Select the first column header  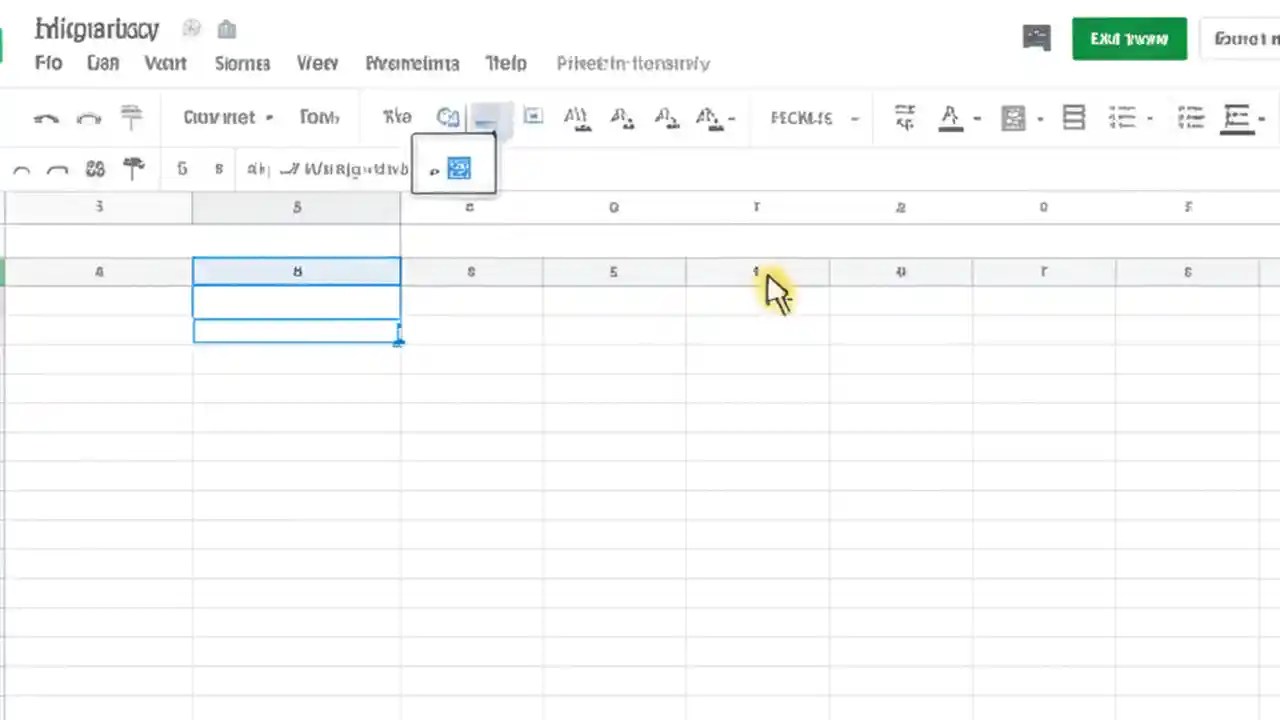[x=98, y=207]
